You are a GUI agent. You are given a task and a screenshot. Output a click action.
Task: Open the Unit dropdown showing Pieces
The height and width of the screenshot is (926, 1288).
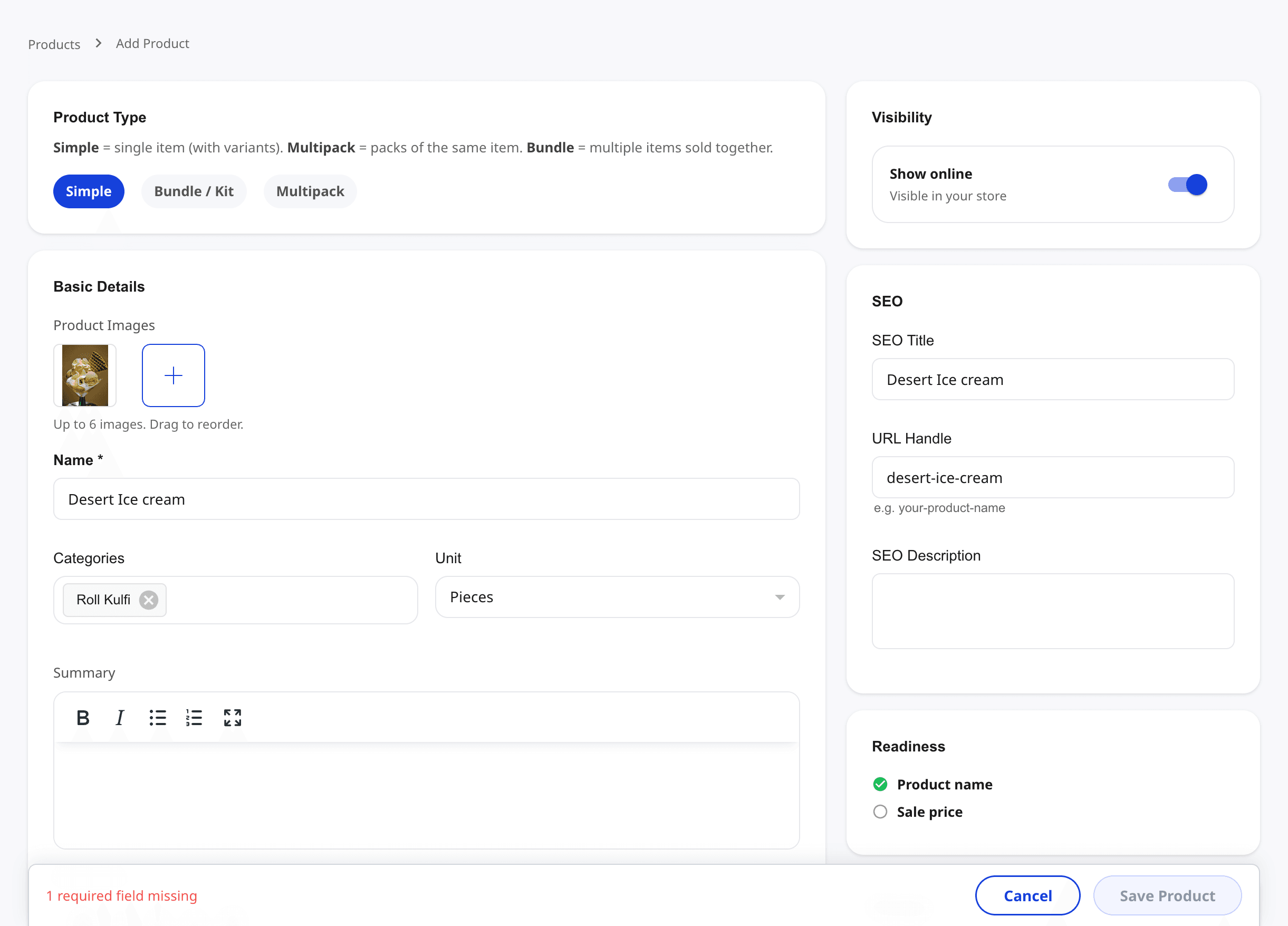tap(617, 597)
